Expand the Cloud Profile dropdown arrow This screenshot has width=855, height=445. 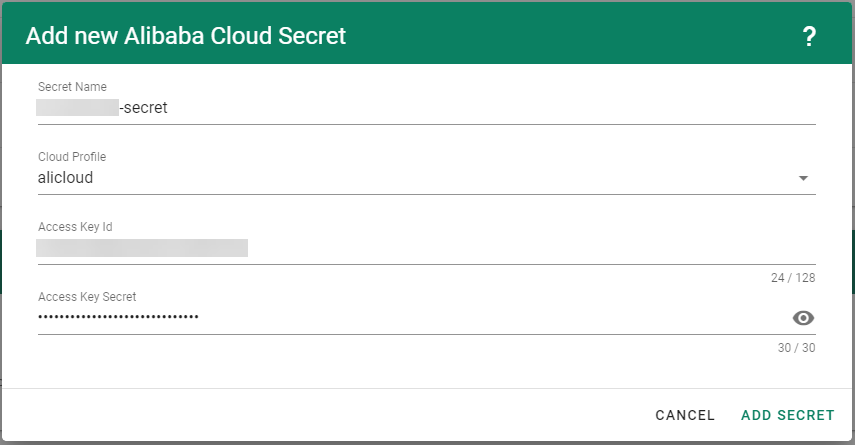tap(803, 179)
